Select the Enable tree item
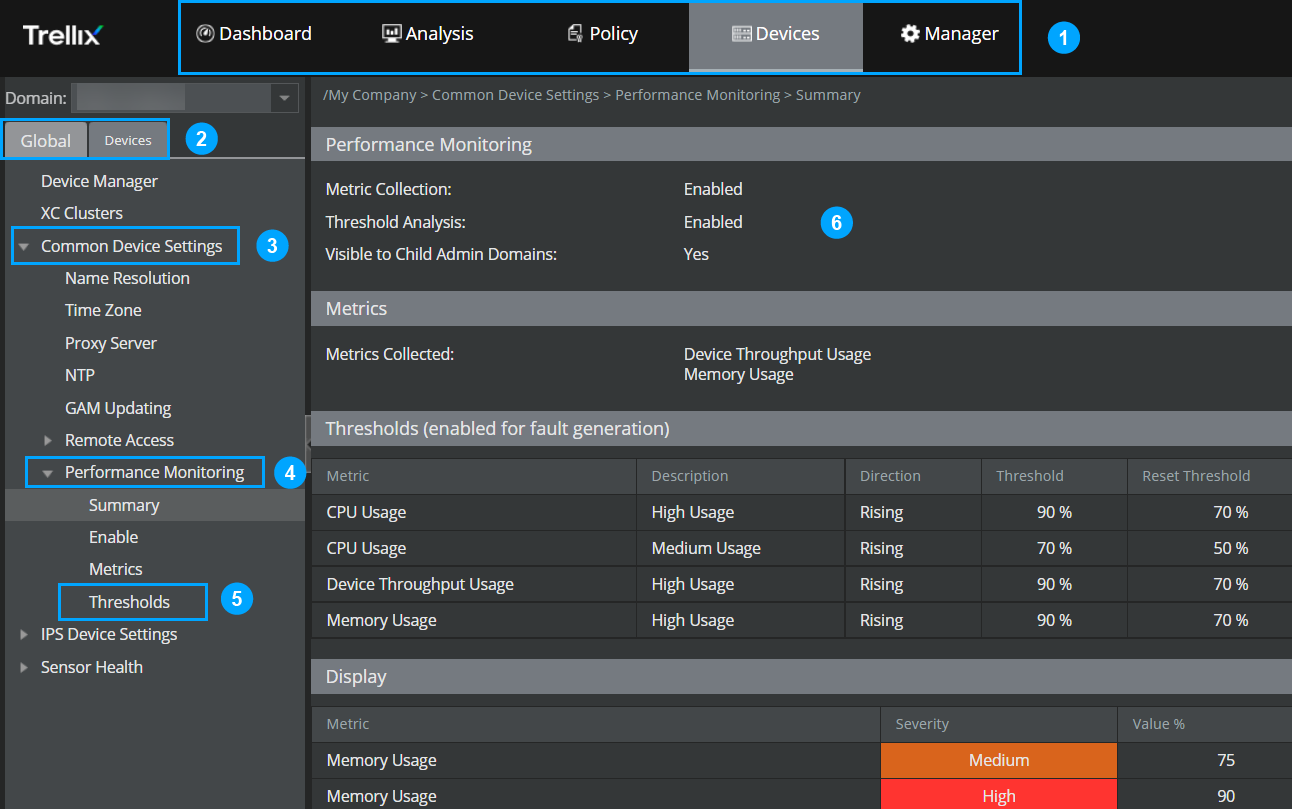Screen dimensions: 1292x809 113,538
